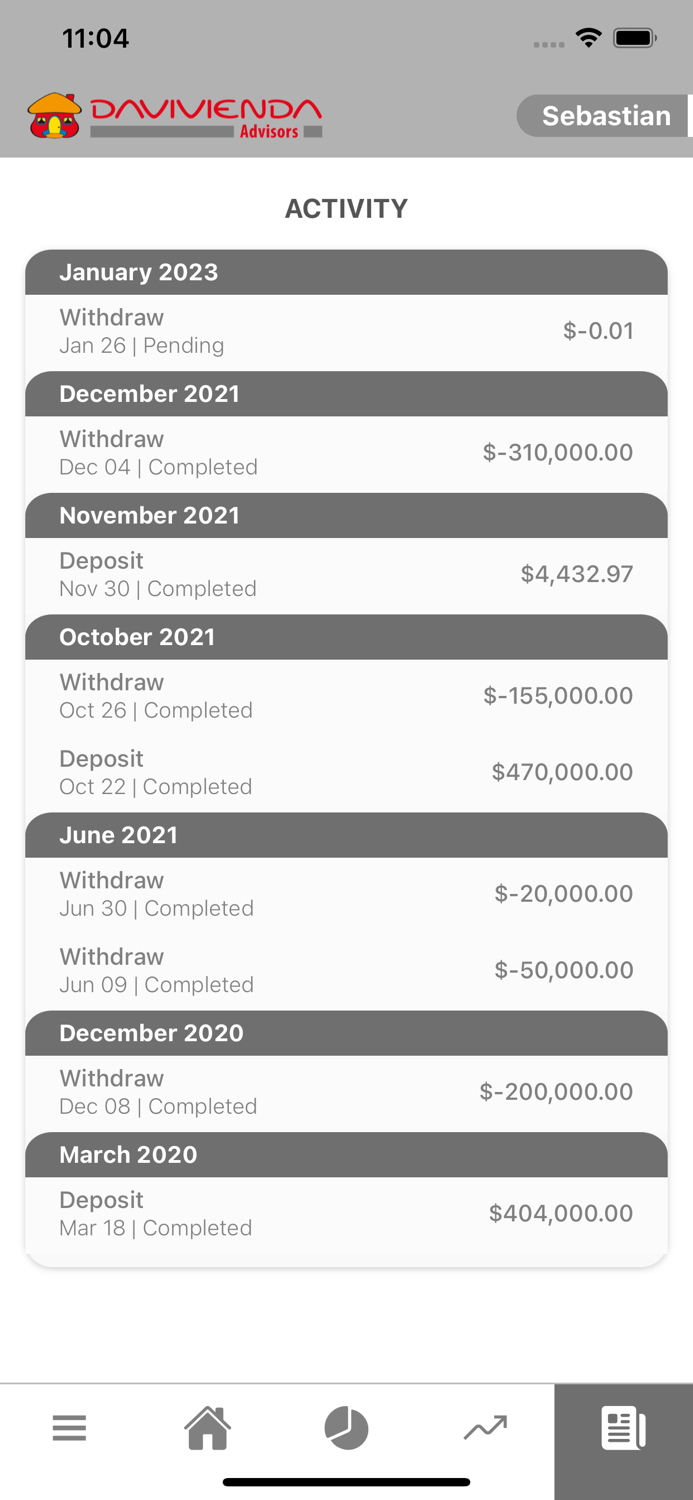
Task: Tap the December 2020 withdraw transaction
Action: [x=346, y=1091]
